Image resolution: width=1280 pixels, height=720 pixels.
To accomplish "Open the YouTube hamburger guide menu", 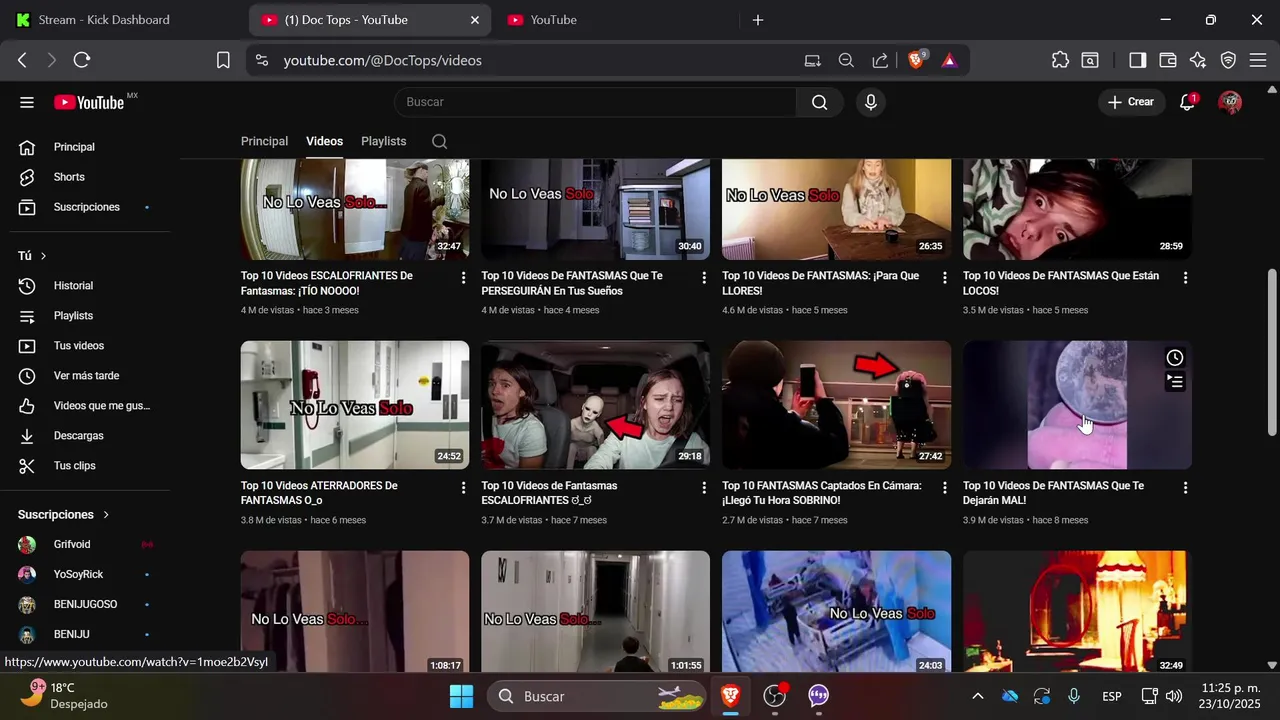I will pos(27,102).
